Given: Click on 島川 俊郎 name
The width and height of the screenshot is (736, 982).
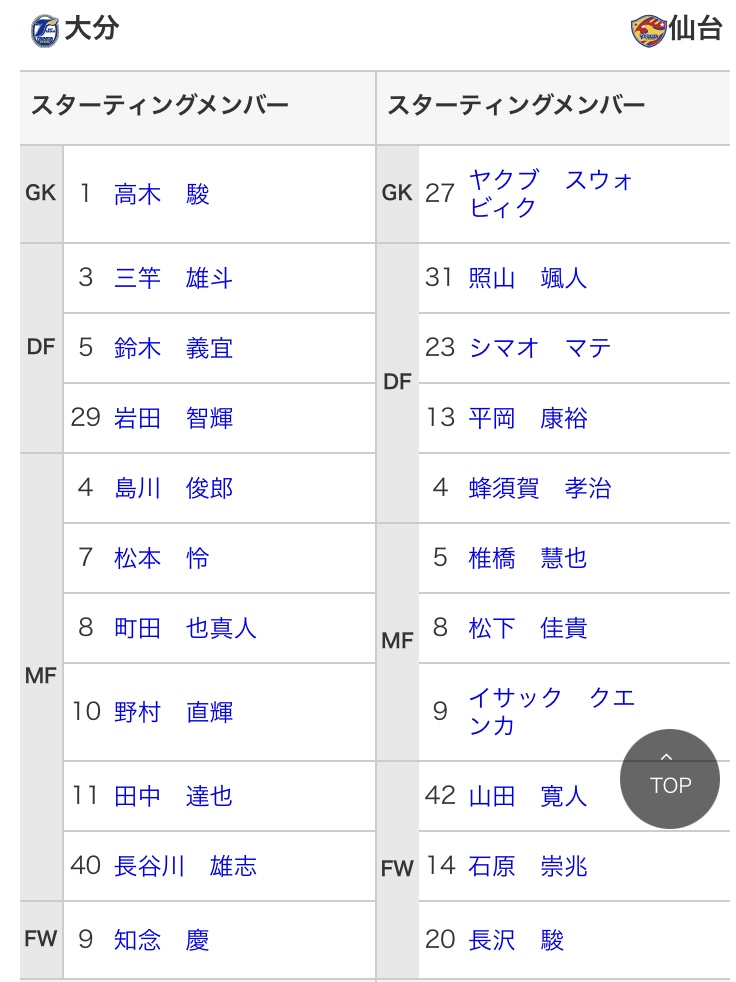Looking at the screenshot, I should pyautogui.click(x=173, y=488).
